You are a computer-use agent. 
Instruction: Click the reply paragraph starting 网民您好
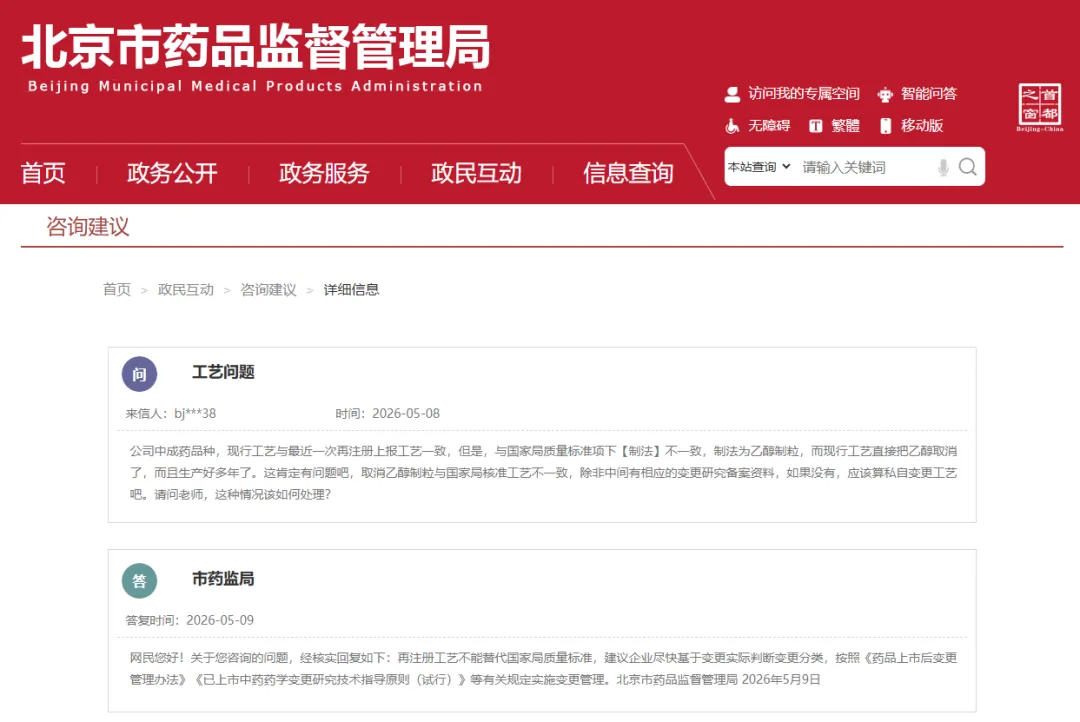tap(543, 668)
